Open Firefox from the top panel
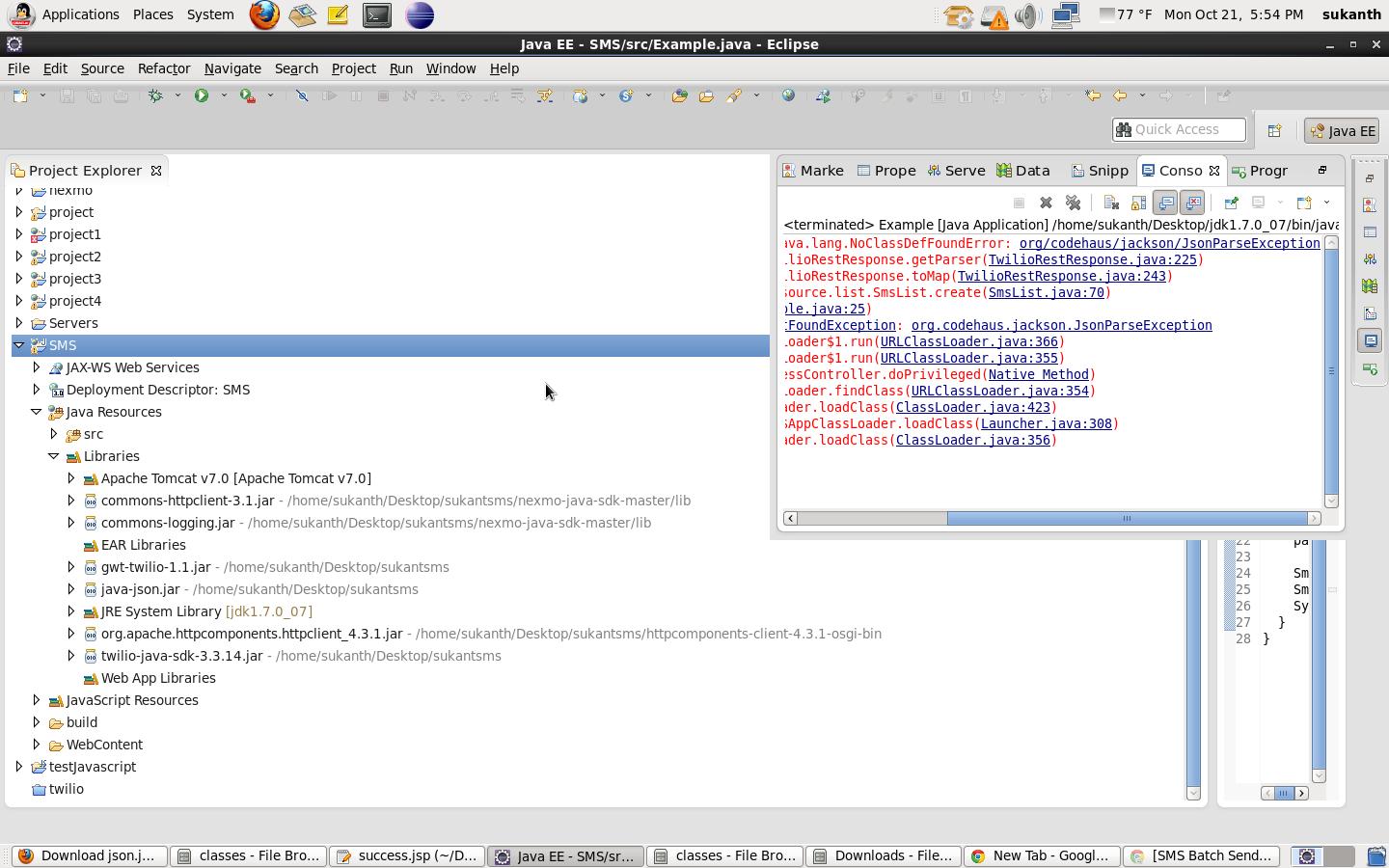This screenshot has height=868, width=1389. click(264, 14)
